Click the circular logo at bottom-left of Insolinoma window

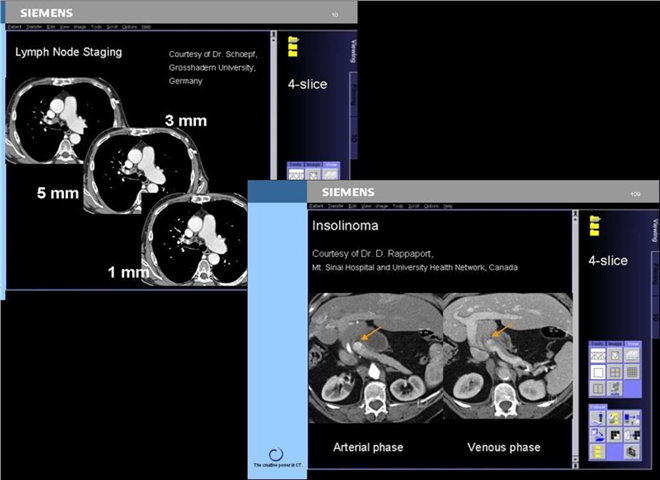pos(277,453)
